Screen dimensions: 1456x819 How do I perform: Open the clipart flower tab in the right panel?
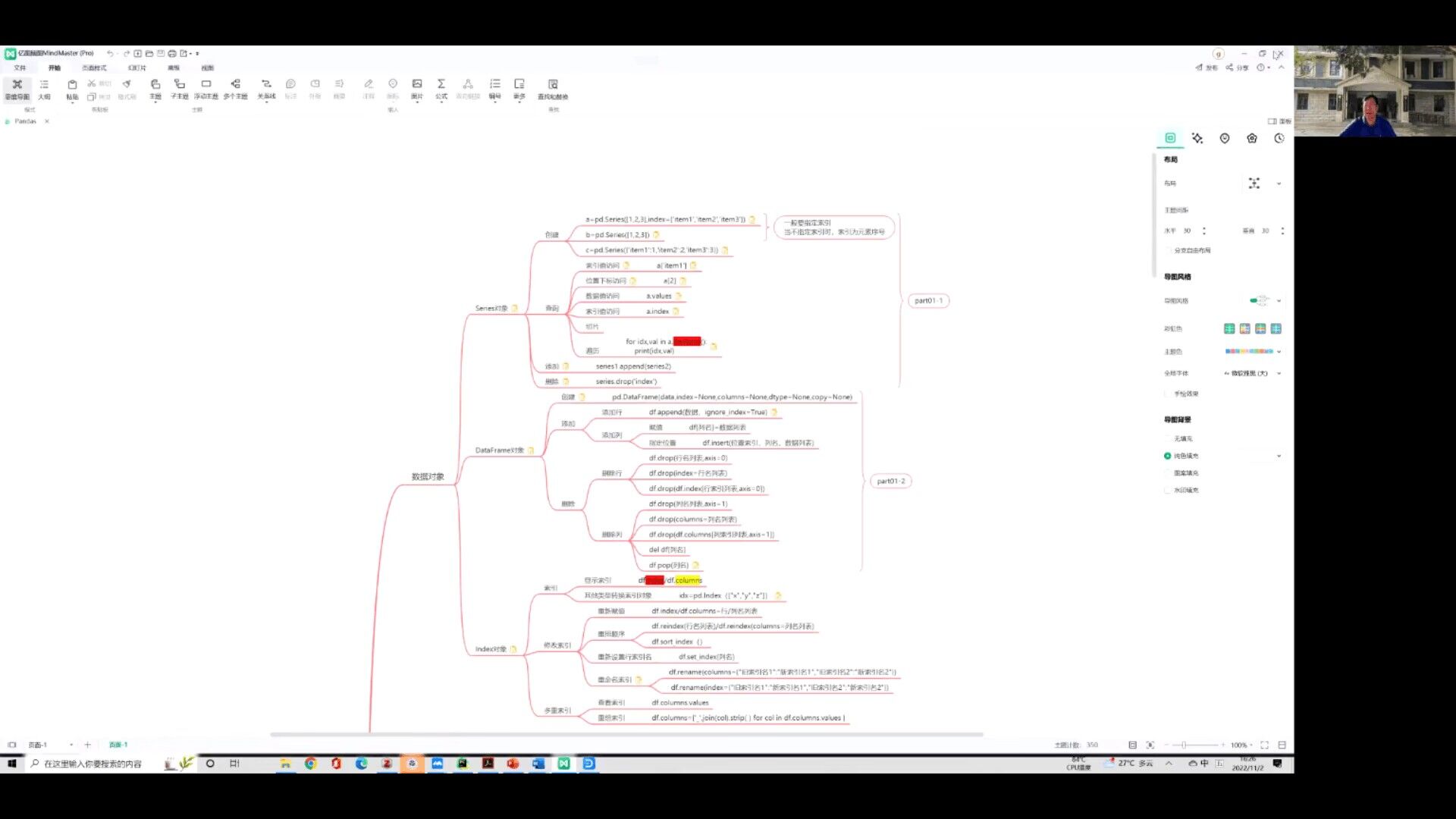pyautogui.click(x=1252, y=138)
